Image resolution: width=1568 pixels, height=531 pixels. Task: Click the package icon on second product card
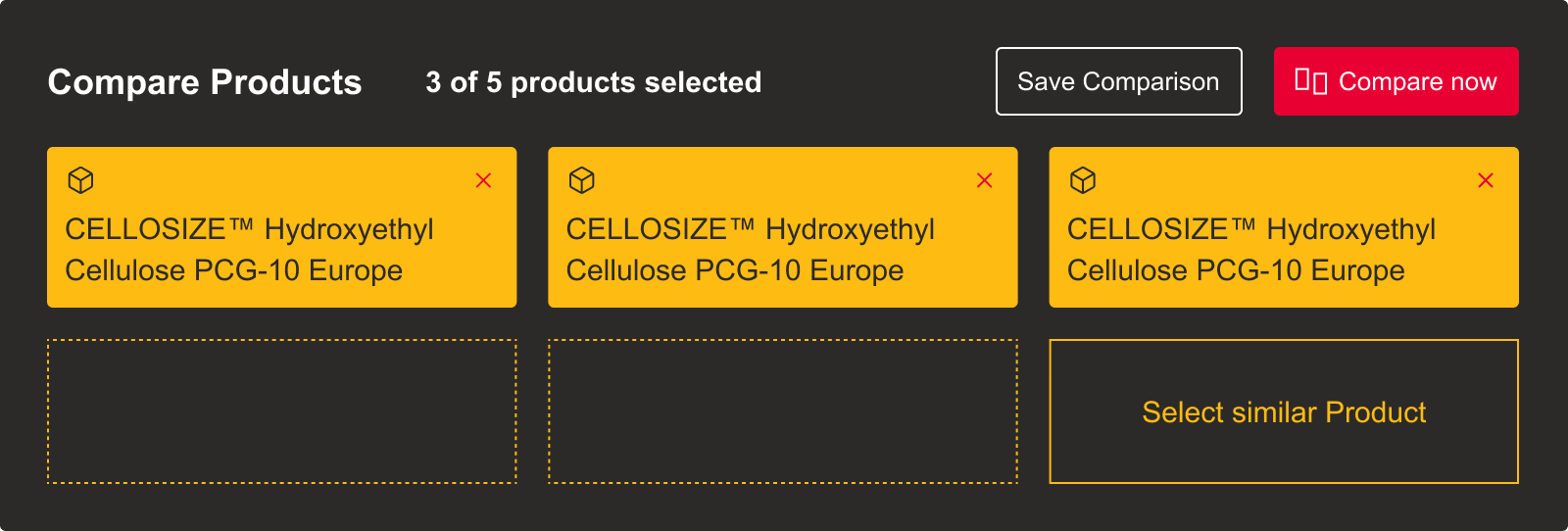(582, 180)
